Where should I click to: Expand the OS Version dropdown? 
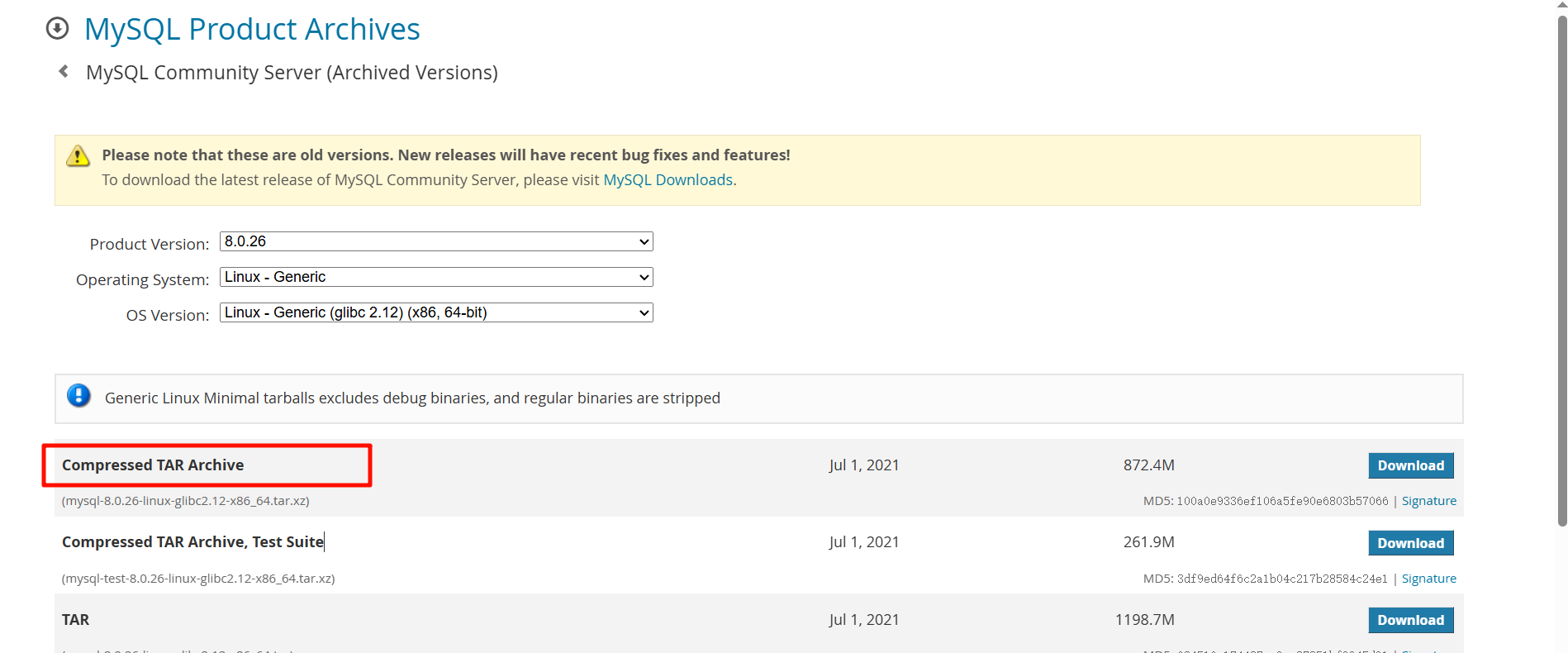(436, 312)
